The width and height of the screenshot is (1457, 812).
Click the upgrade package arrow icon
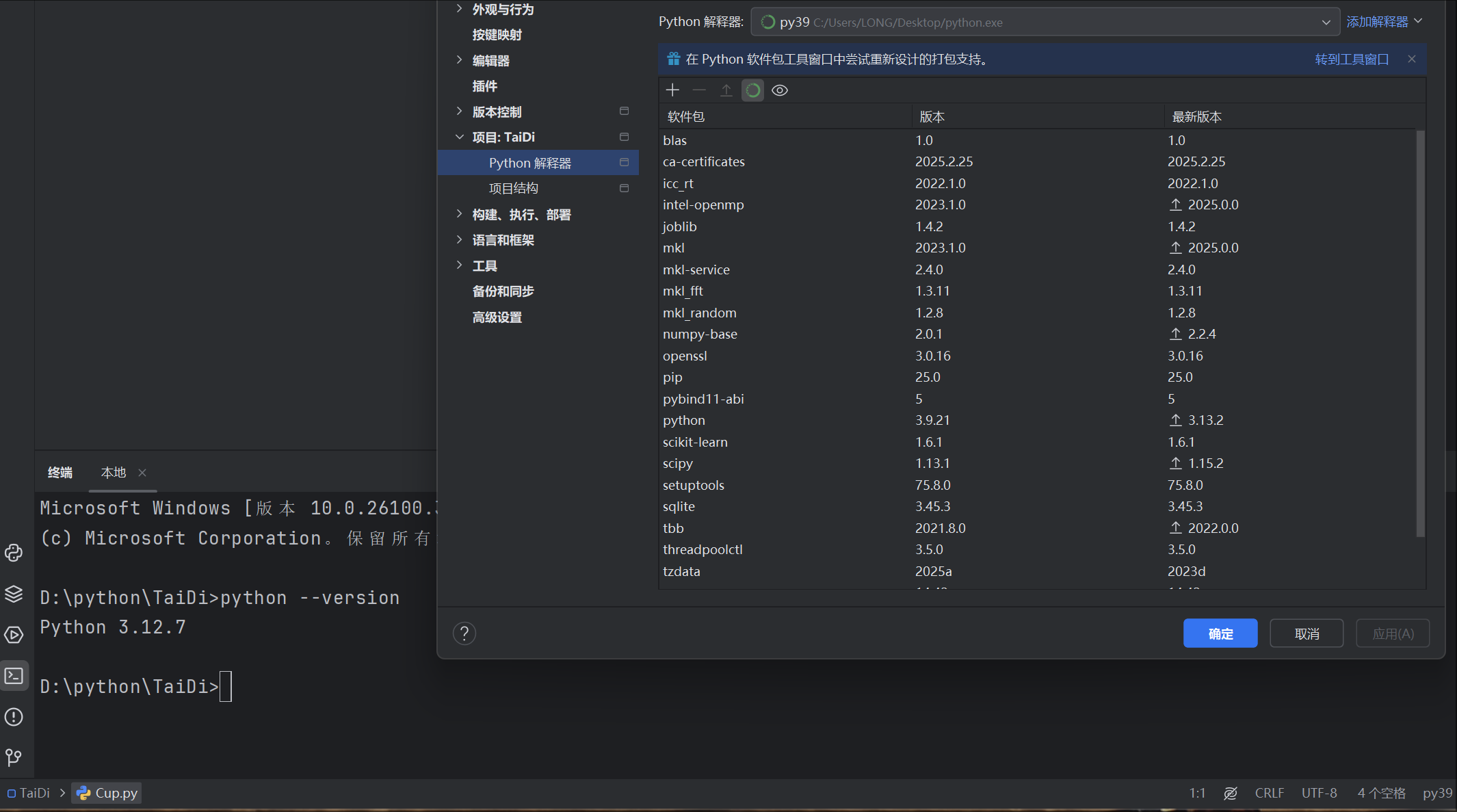click(x=726, y=90)
